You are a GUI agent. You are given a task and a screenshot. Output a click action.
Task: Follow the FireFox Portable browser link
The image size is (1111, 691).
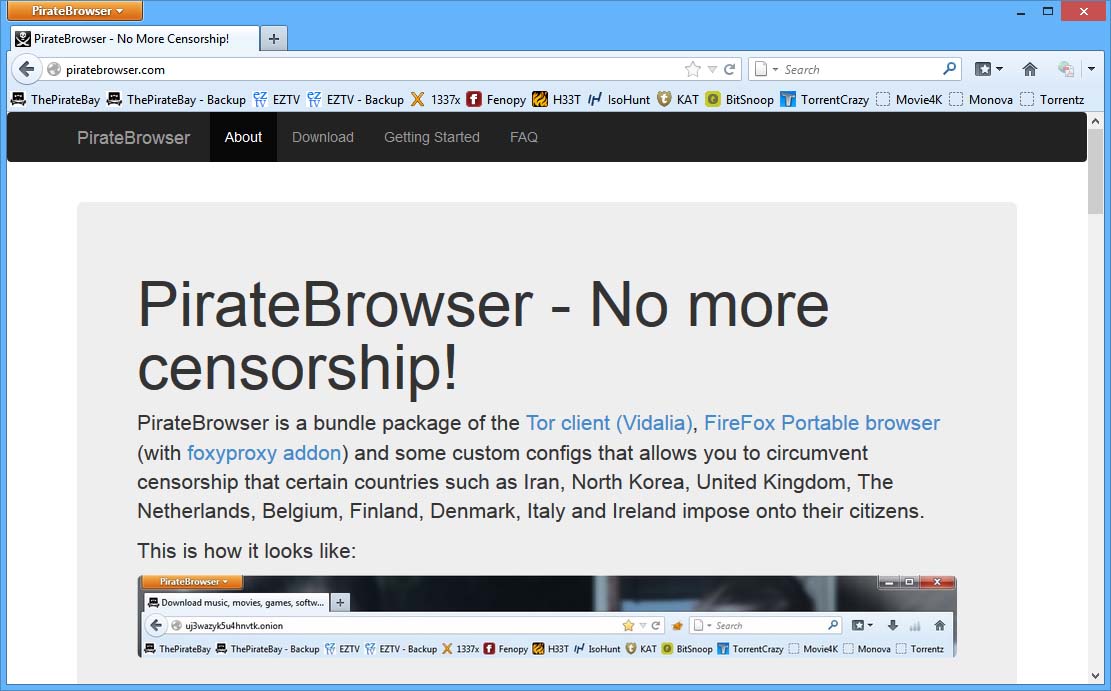[x=822, y=423]
